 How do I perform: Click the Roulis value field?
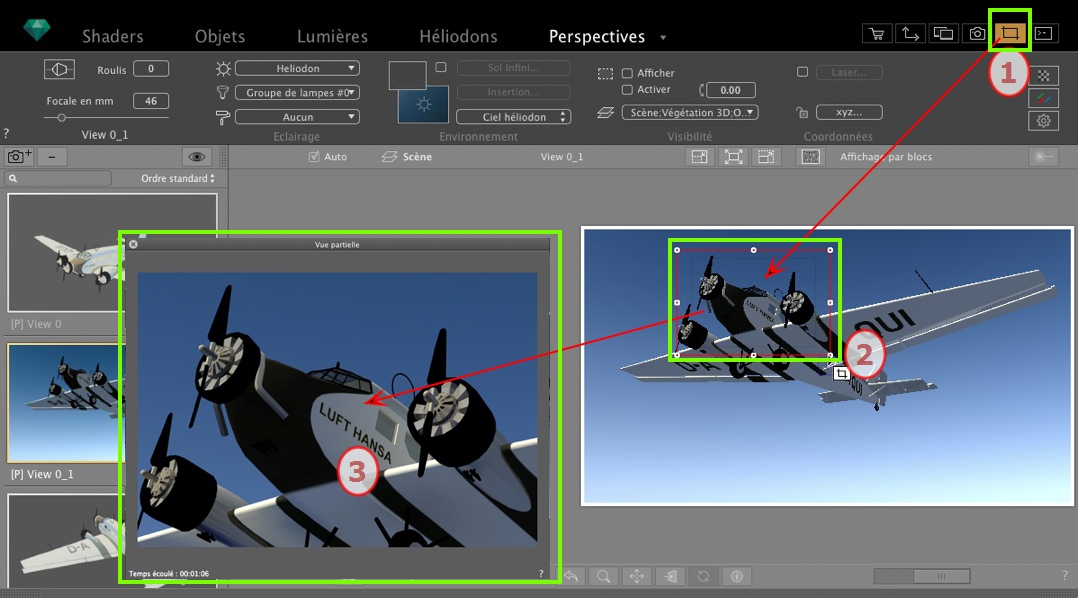click(151, 69)
